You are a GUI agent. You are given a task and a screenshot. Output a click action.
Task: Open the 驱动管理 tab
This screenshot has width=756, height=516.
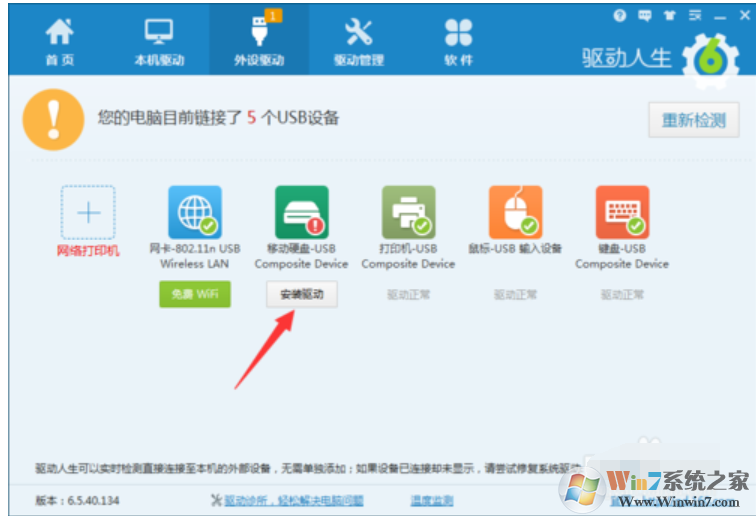tap(359, 42)
